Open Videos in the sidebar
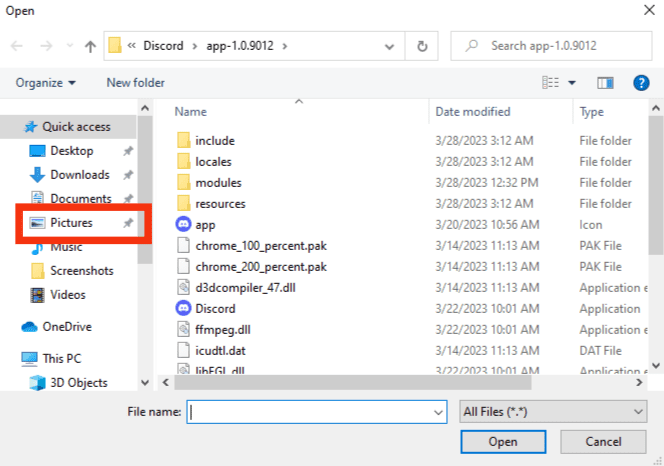664x466 pixels. (68, 294)
